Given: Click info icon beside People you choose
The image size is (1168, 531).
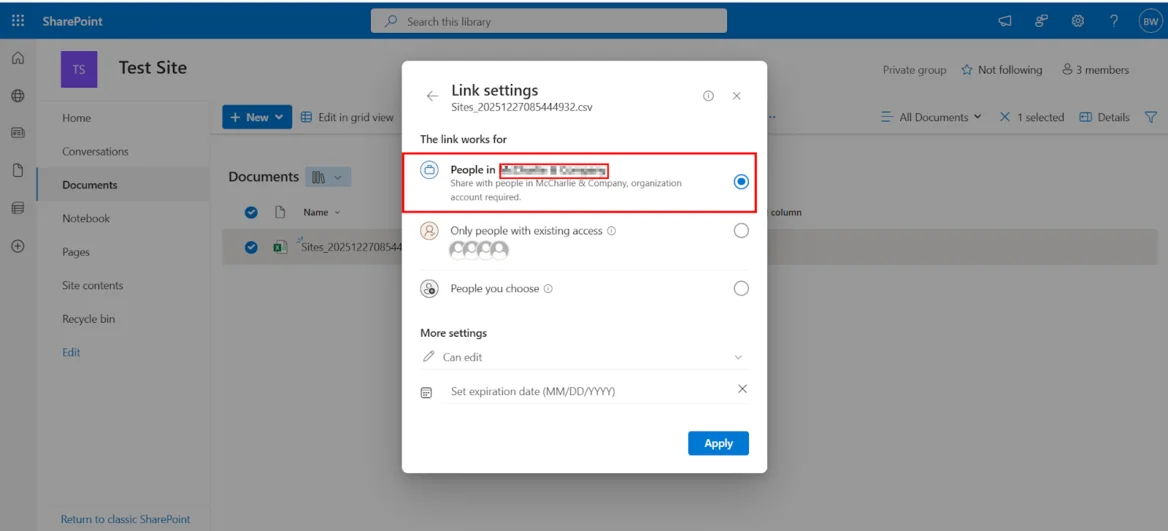Looking at the screenshot, I should point(548,288).
